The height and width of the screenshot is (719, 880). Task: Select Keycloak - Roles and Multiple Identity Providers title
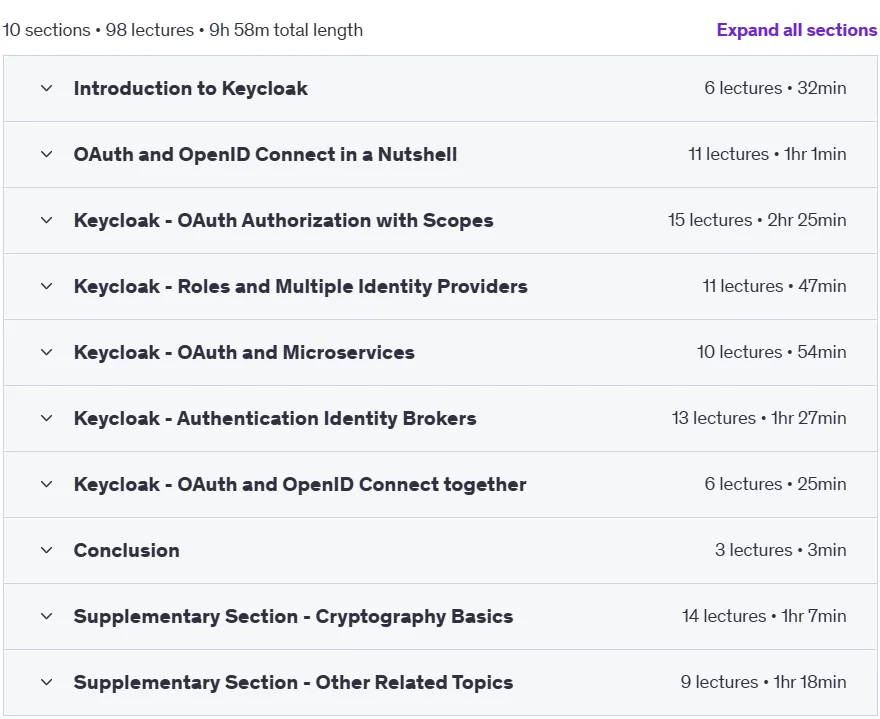click(x=301, y=286)
